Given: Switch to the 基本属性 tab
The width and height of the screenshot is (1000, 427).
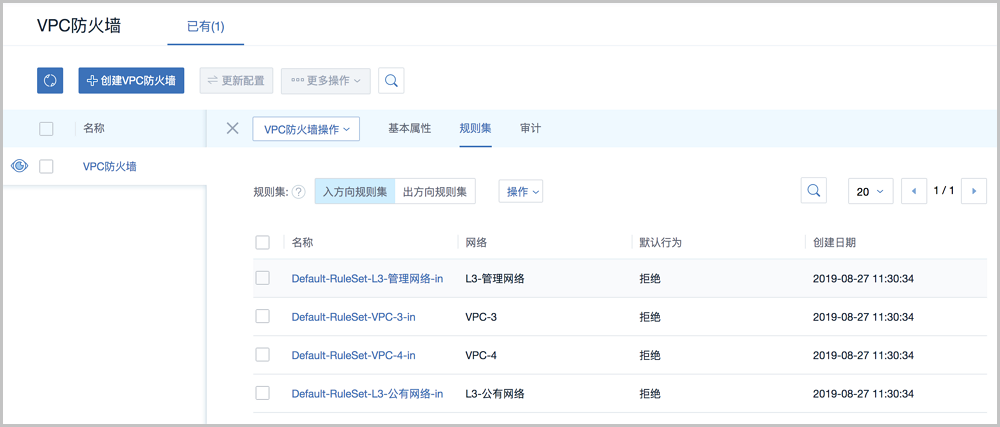Looking at the screenshot, I should tap(409, 129).
